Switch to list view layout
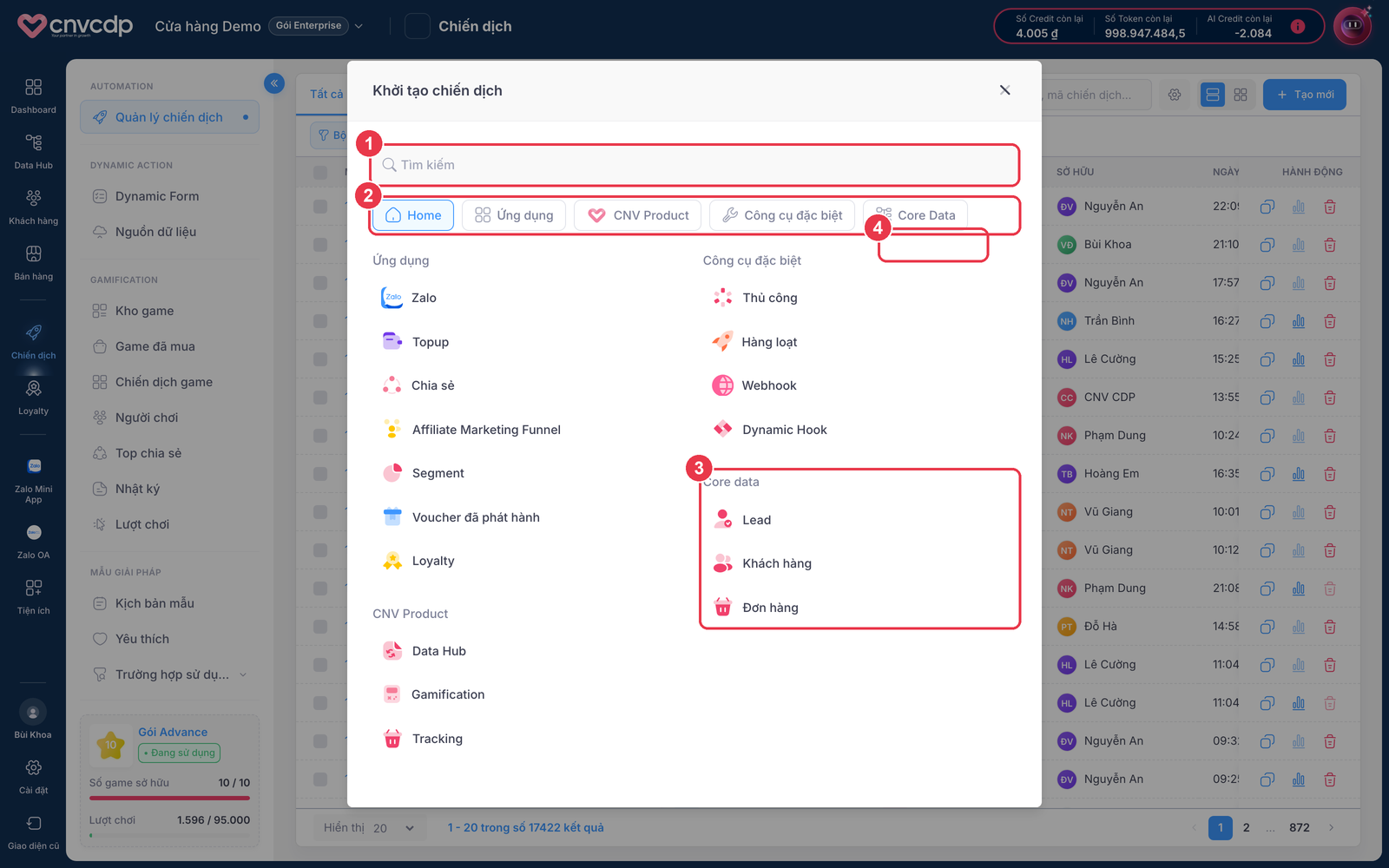 pos(1213,95)
